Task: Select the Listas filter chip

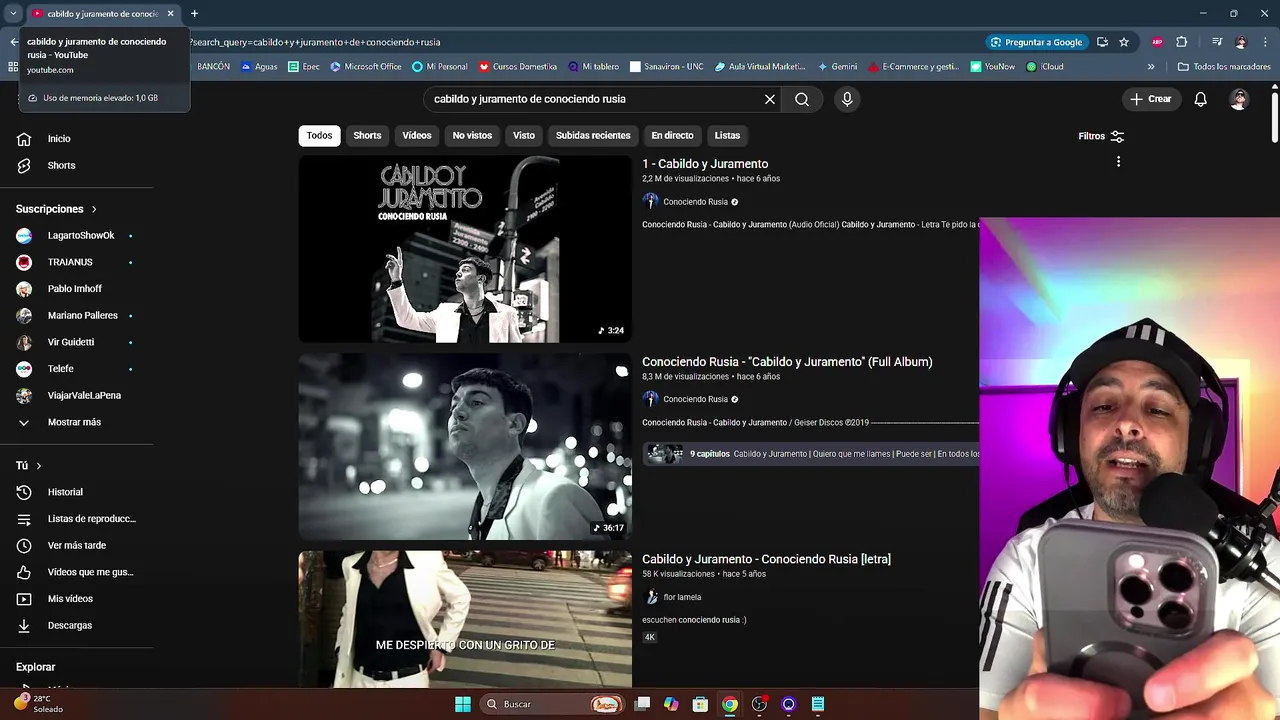Action: pyautogui.click(x=727, y=135)
